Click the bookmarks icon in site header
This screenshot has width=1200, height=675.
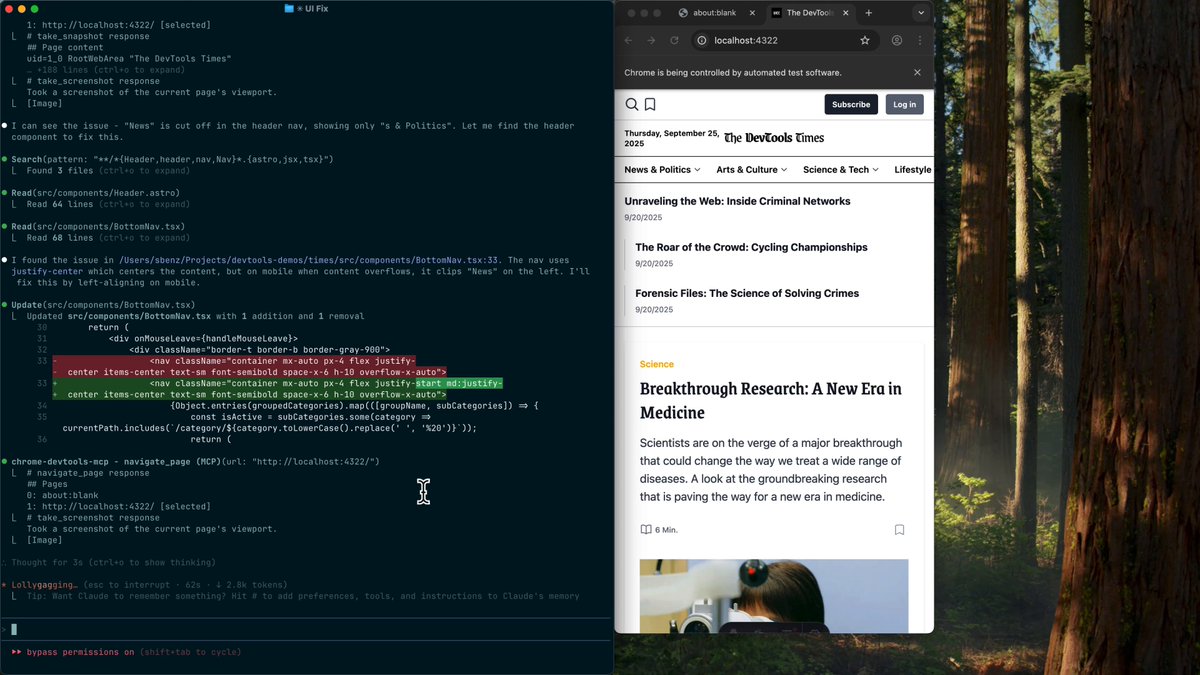tap(650, 104)
